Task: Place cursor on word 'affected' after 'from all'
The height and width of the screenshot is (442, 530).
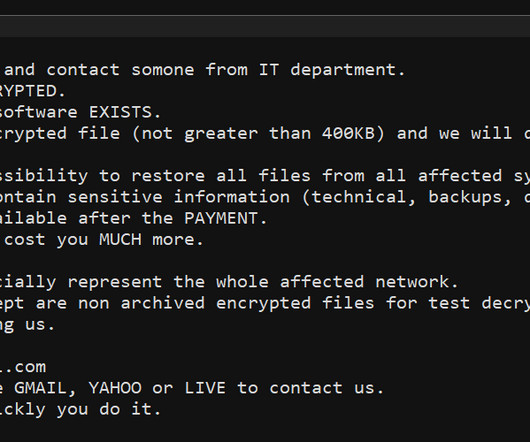Action: (x=460, y=176)
